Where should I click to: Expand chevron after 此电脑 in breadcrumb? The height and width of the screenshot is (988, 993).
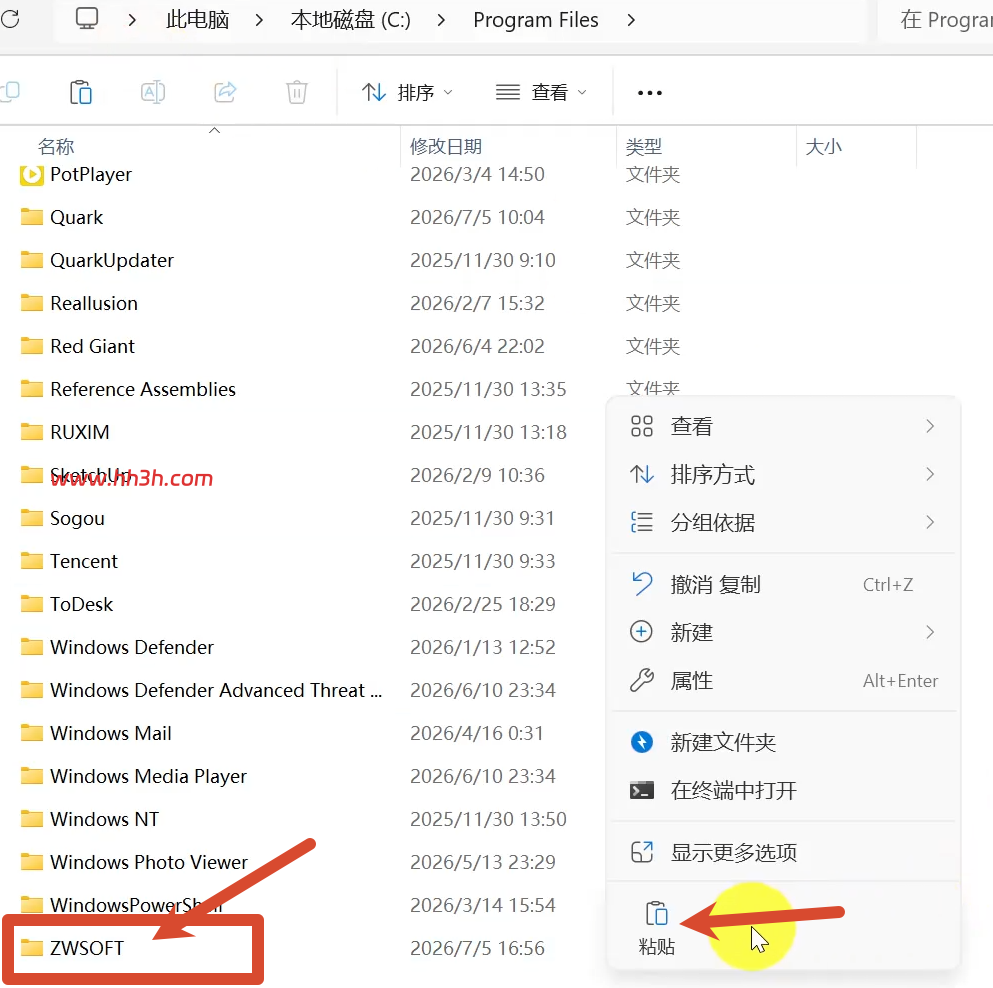tap(259, 20)
